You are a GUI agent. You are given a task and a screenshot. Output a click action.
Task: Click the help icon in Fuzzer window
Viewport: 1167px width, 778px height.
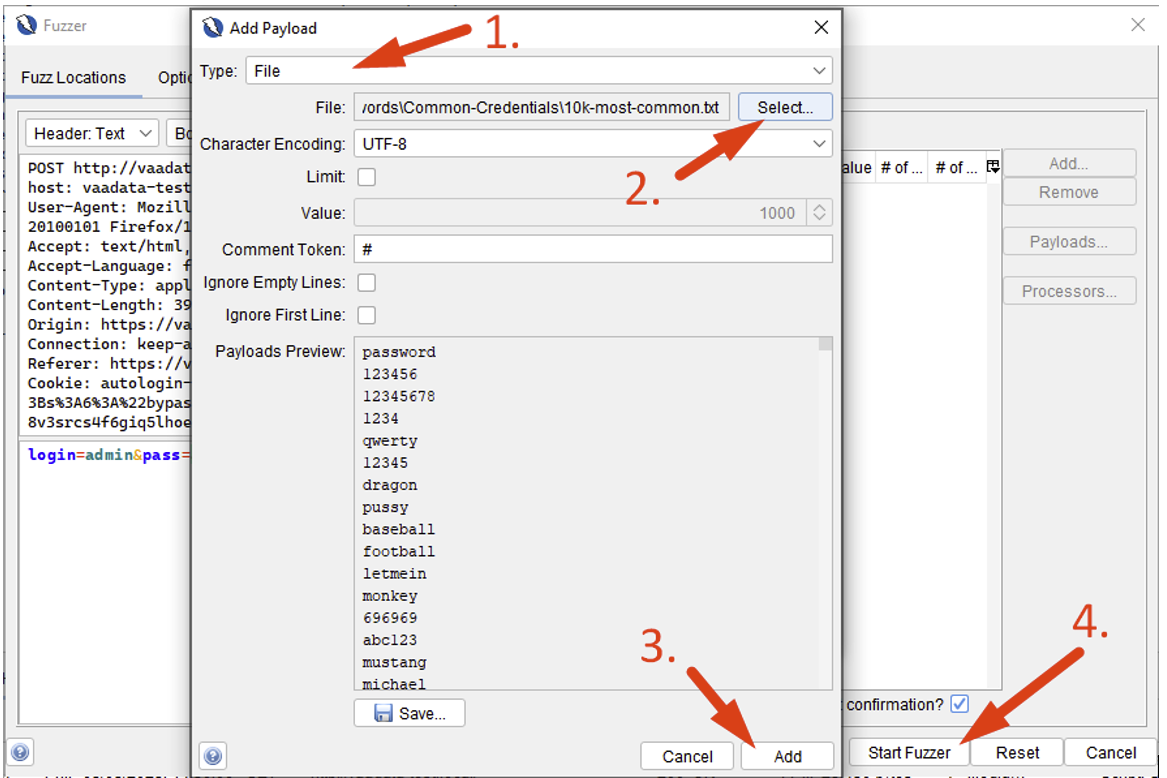pyautogui.click(x=20, y=753)
